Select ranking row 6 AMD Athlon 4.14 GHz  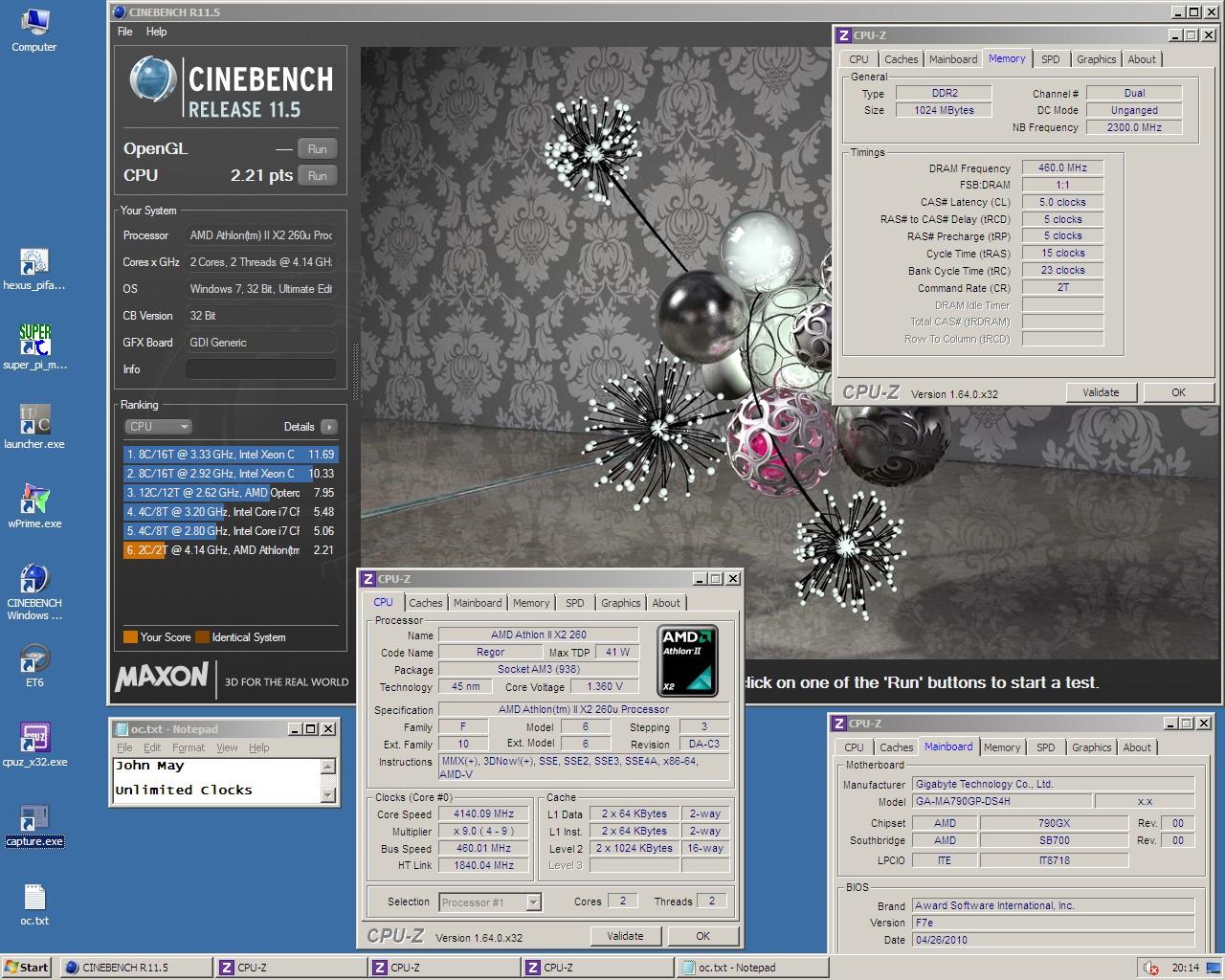tap(230, 550)
